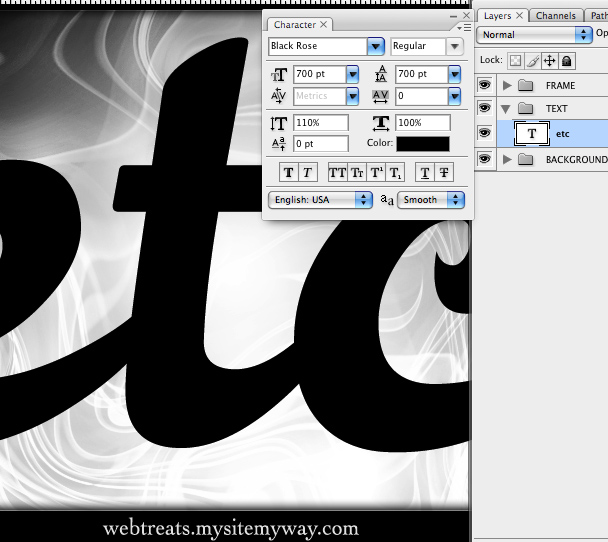Viewport: 608px width, 542px height.
Task: Click the vertical scale 110% field
Action: click(x=321, y=123)
